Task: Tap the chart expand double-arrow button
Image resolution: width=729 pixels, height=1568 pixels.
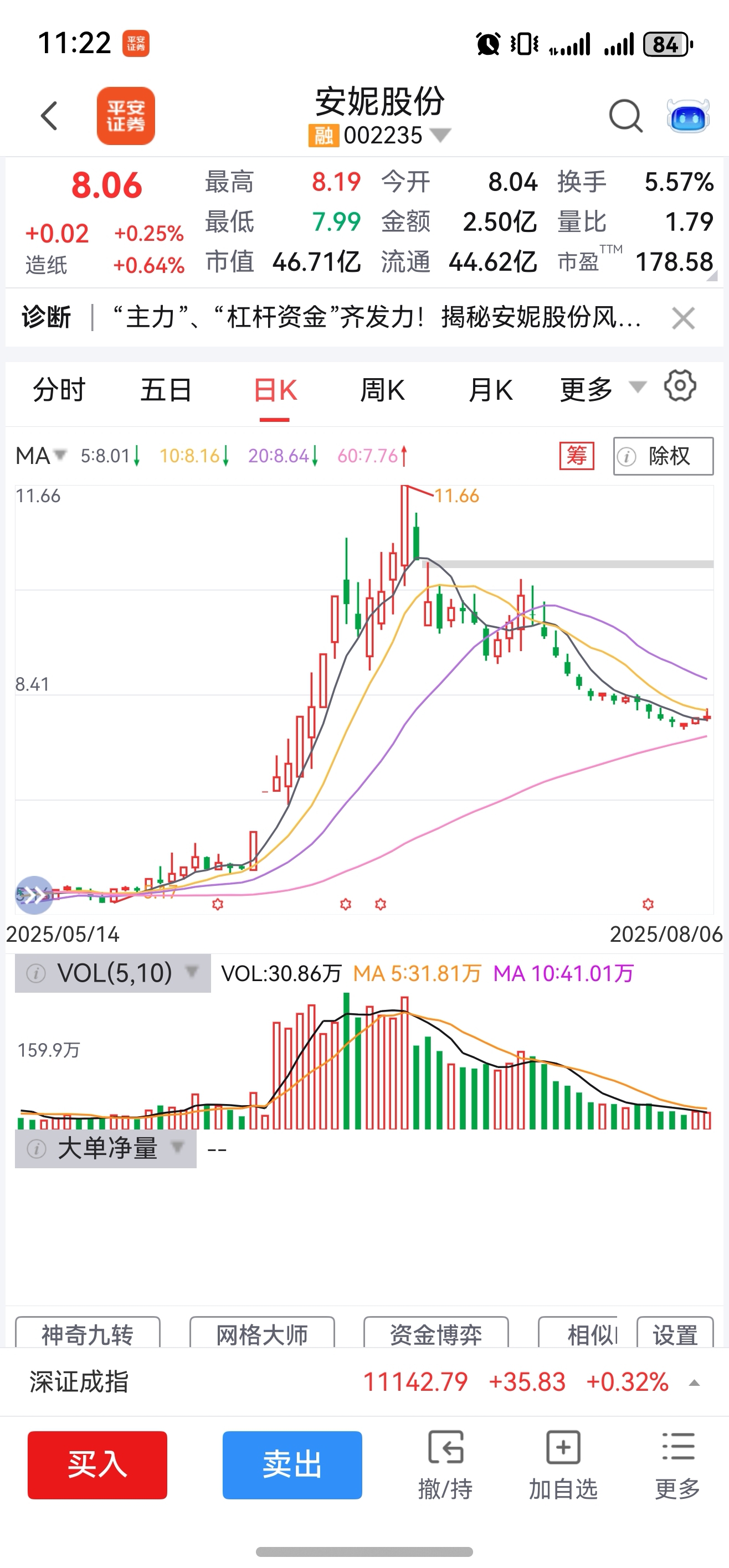Action: pyautogui.click(x=34, y=895)
